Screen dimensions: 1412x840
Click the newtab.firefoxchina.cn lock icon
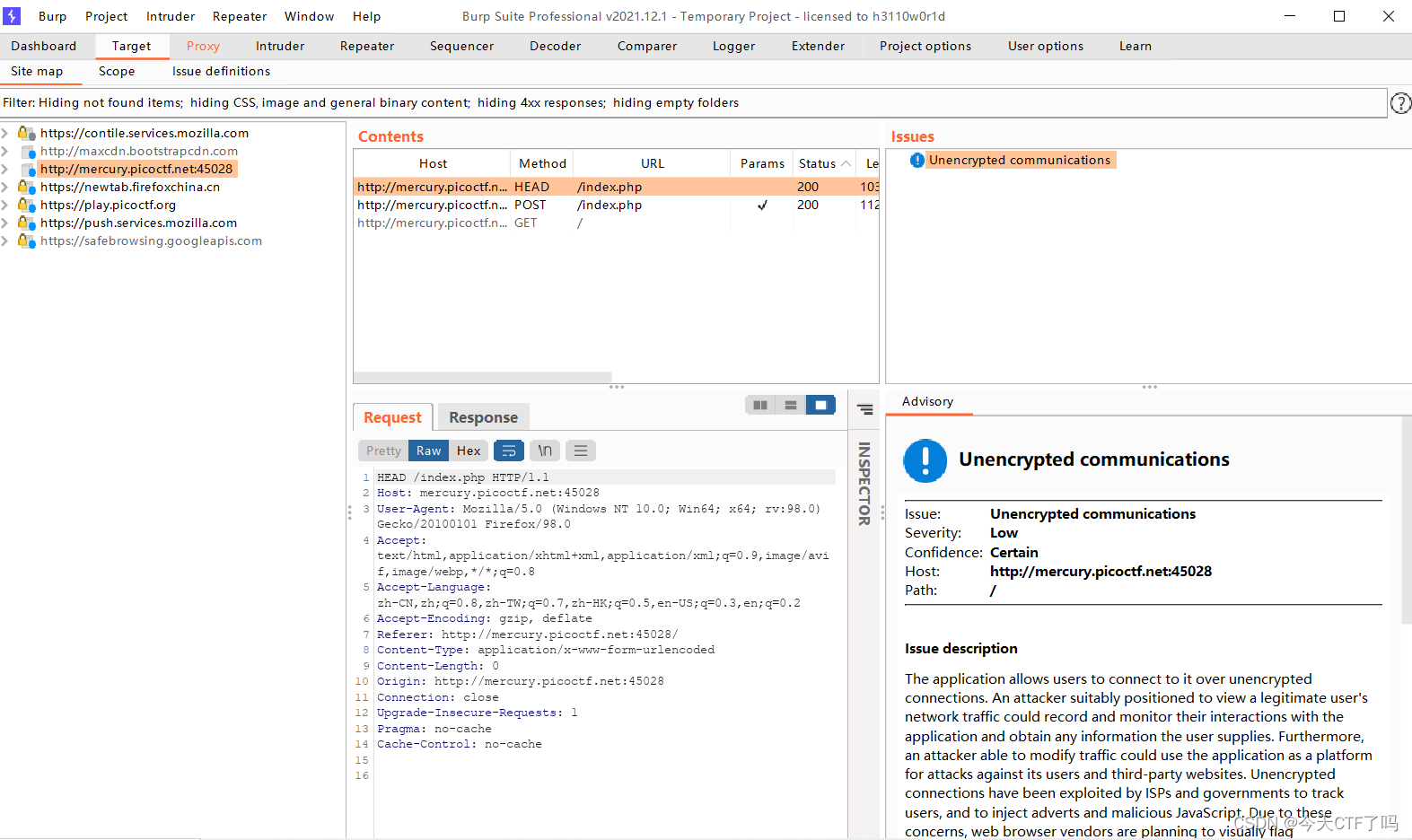[x=27, y=188]
